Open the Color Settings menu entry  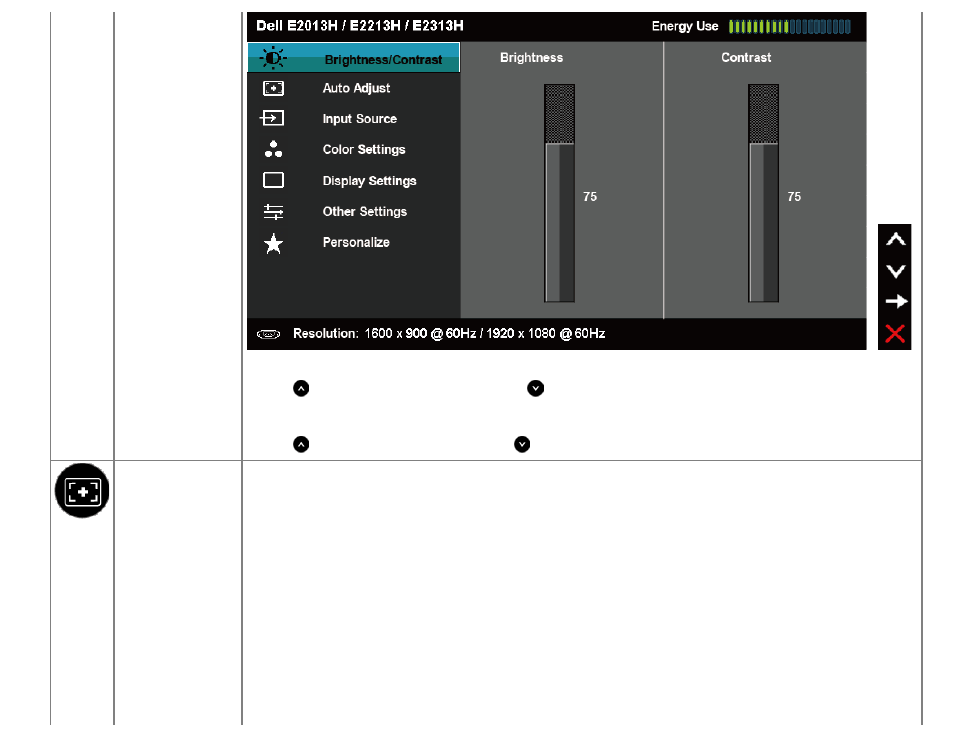364,150
